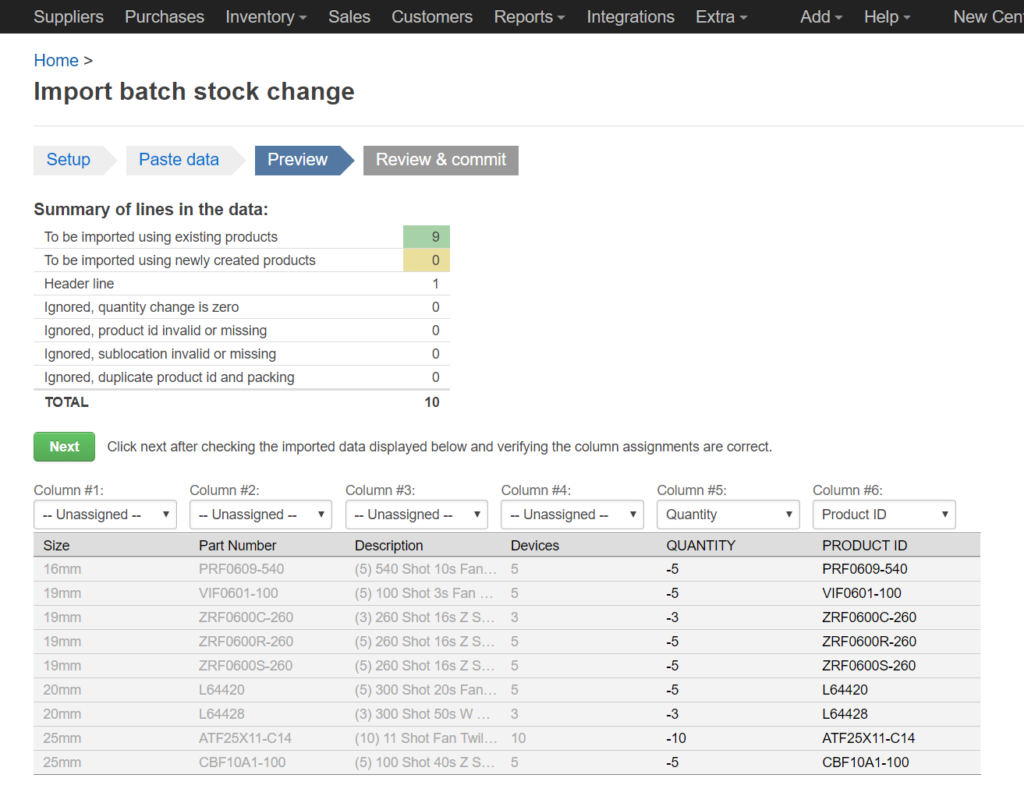Image resolution: width=1024 pixels, height=810 pixels.
Task: Navigate to Customers
Action: point(432,17)
